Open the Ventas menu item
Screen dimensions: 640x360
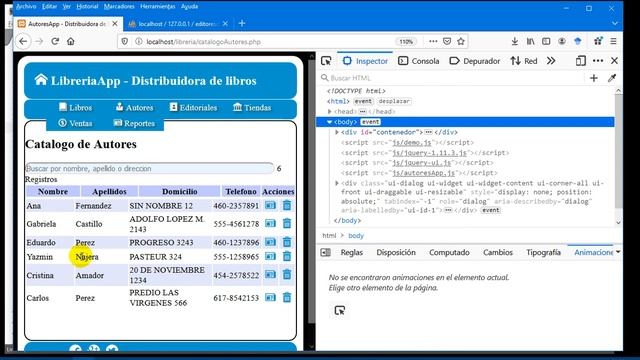click(x=75, y=123)
